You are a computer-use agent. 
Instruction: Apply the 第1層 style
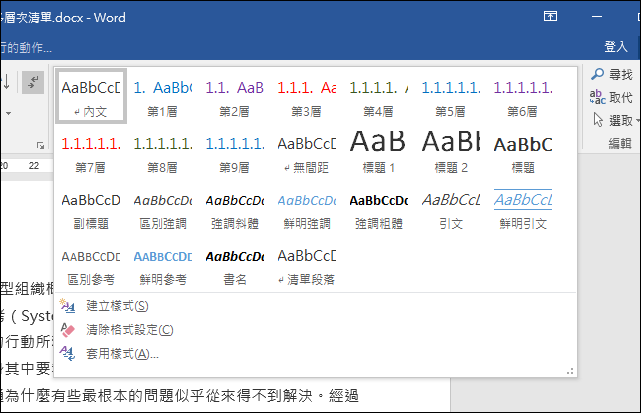coord(163,97)
